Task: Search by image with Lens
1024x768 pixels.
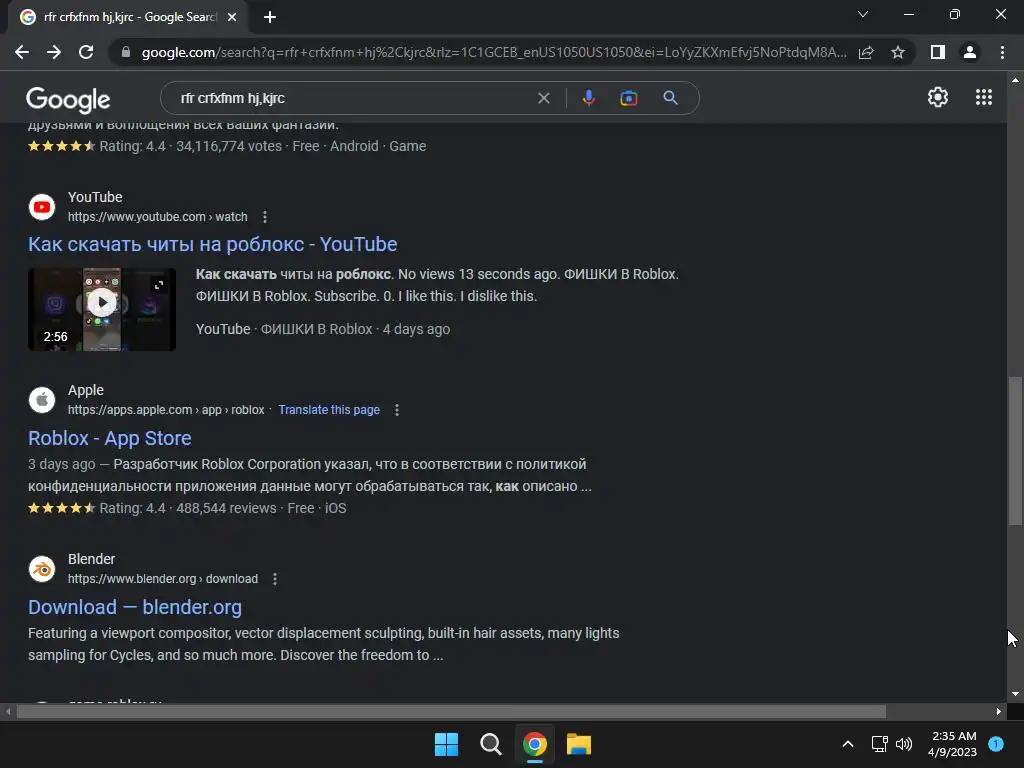Action: click(628, 98)
